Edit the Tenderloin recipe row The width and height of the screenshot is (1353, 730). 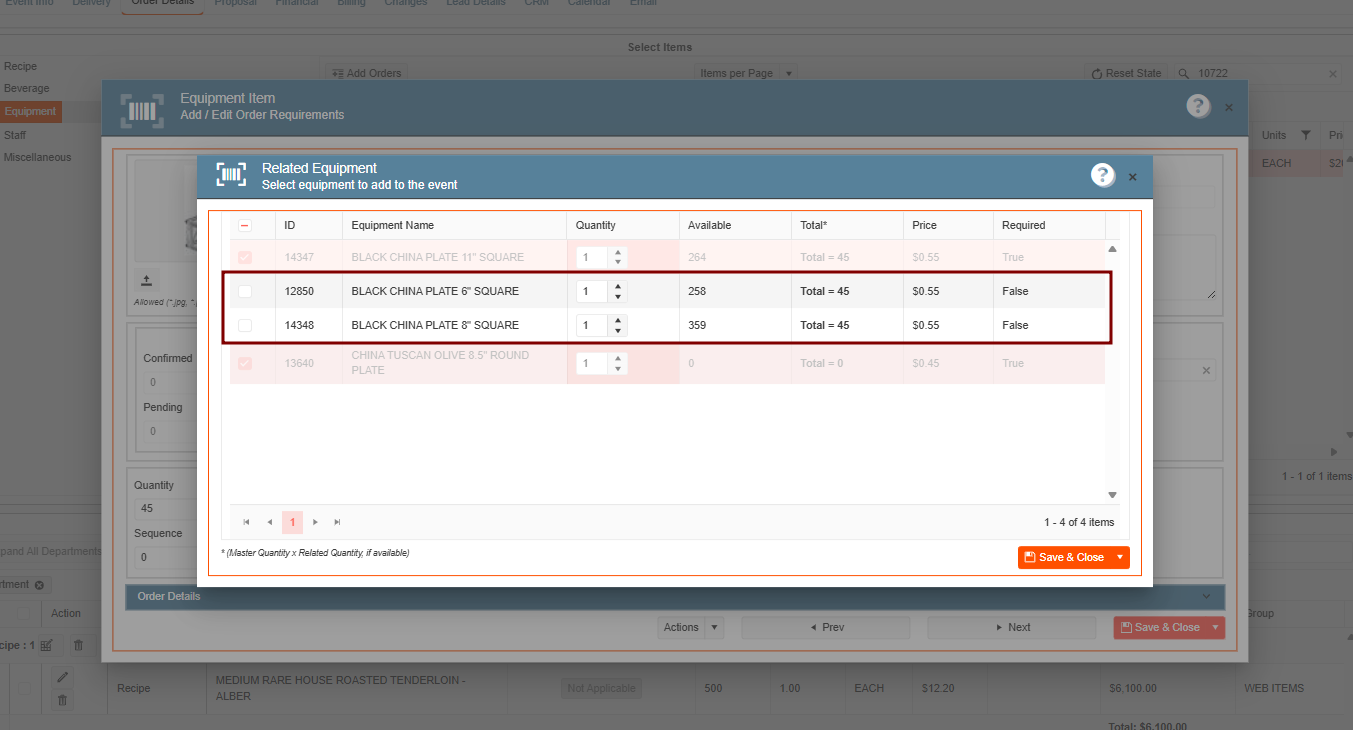click(62, 678)
